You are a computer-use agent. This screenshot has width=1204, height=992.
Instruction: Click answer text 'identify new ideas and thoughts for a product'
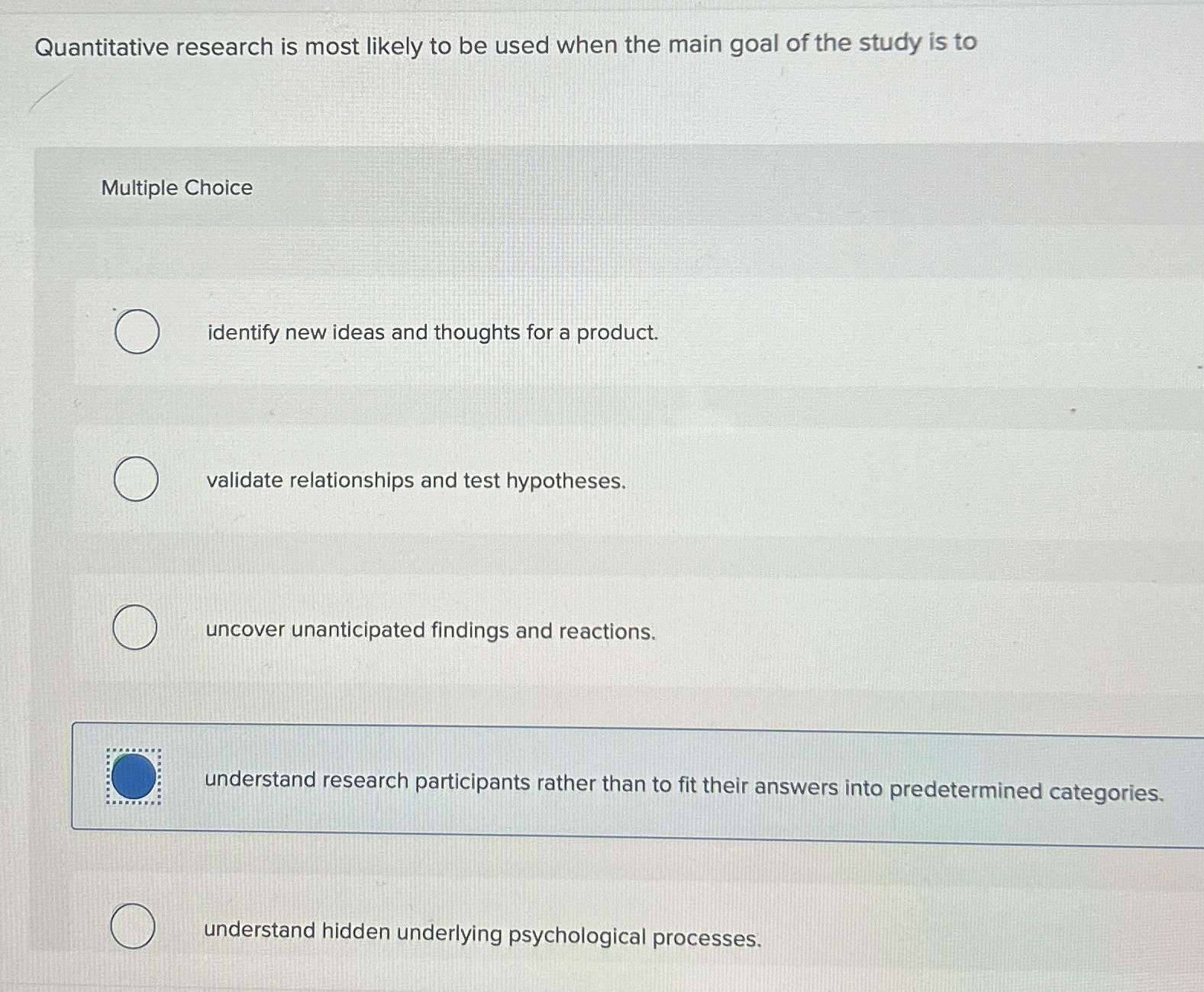click(431, 333)
